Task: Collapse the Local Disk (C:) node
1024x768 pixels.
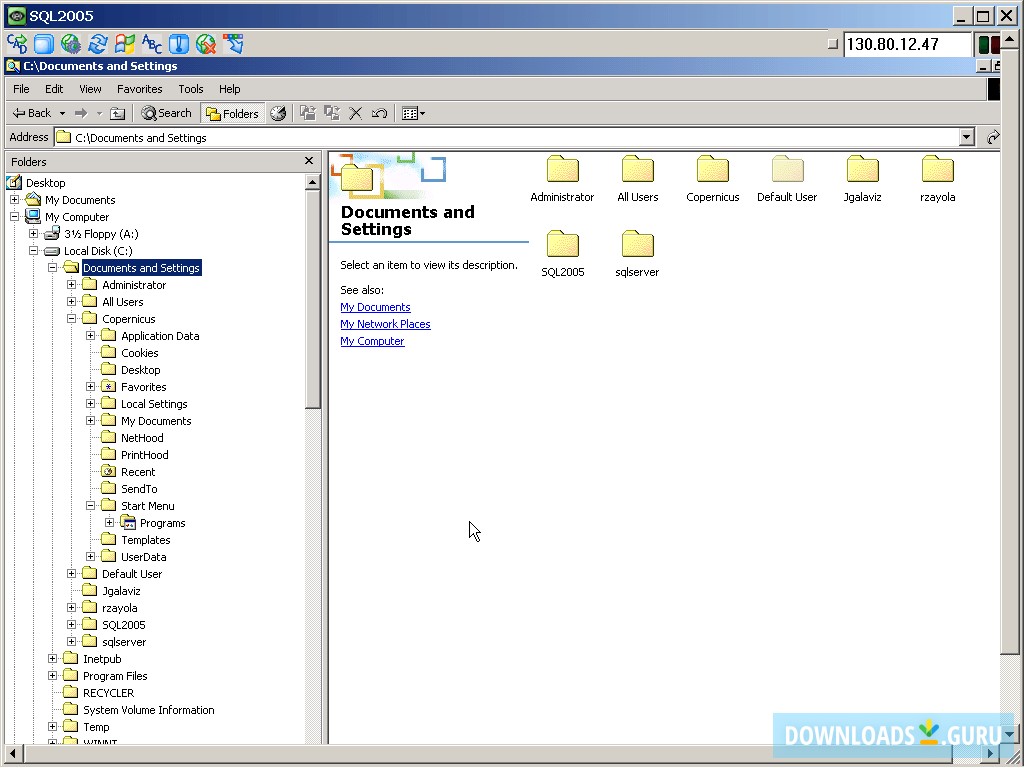Action: (x=34, y=251)
